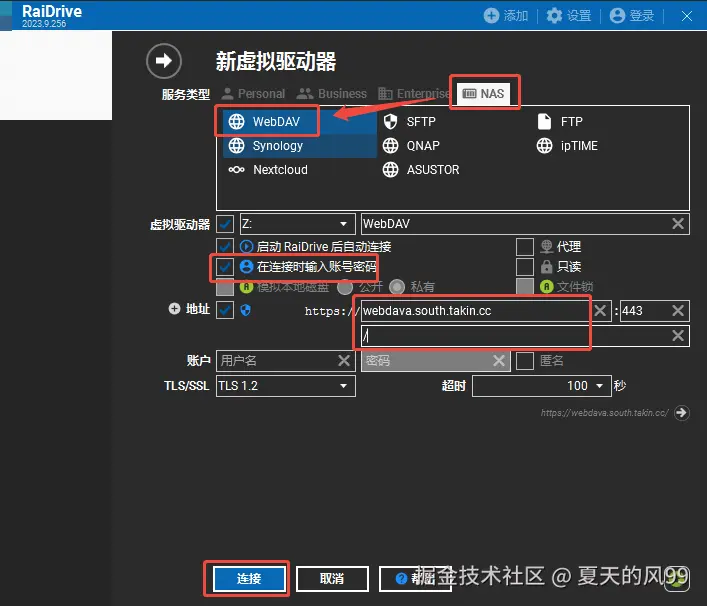Open the TLS 1.2 version dropdown
The height and width of the screenshot is (606, 707).
286,386
